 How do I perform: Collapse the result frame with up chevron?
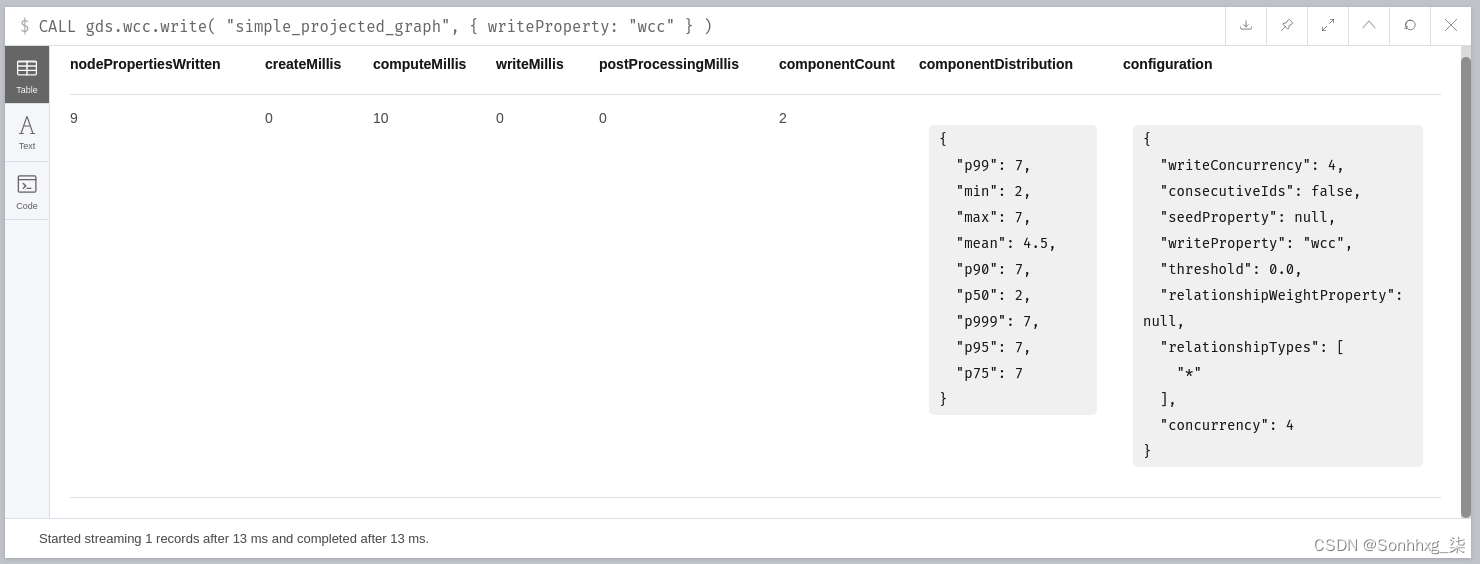pyautogui.click(x=1369, y=25)
